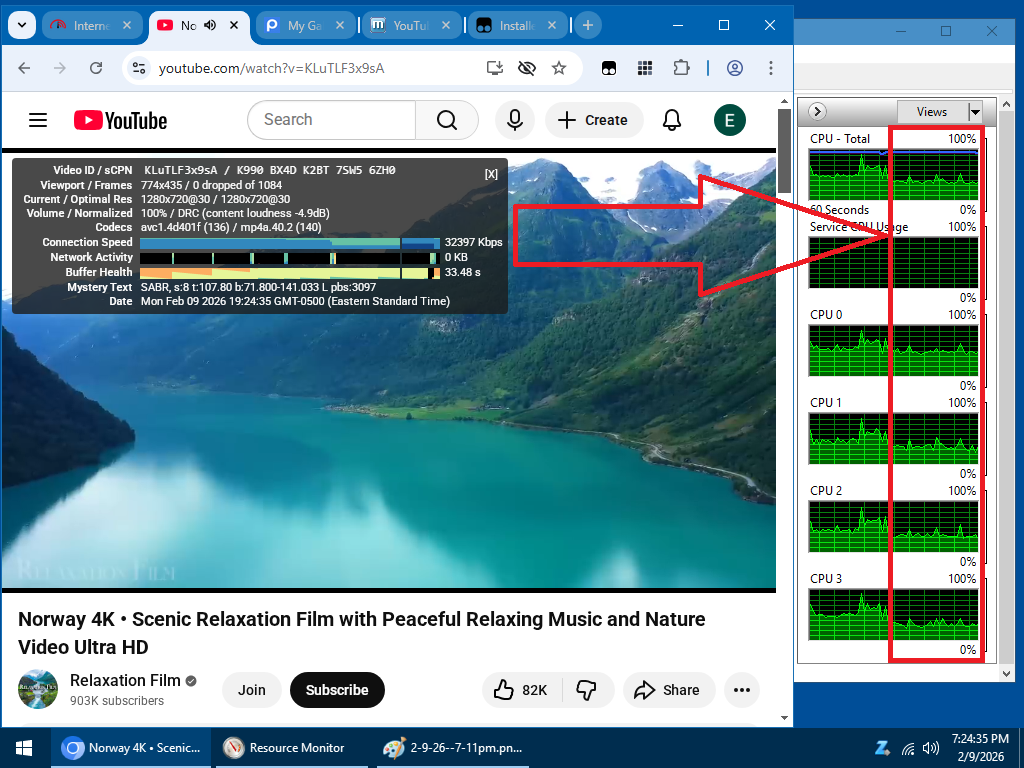The width and height of the screenshot is (1024, 768).
Task: Click the YouTube page vertical scrollbar
Action: pyautogui.click(x=784, y=150)
